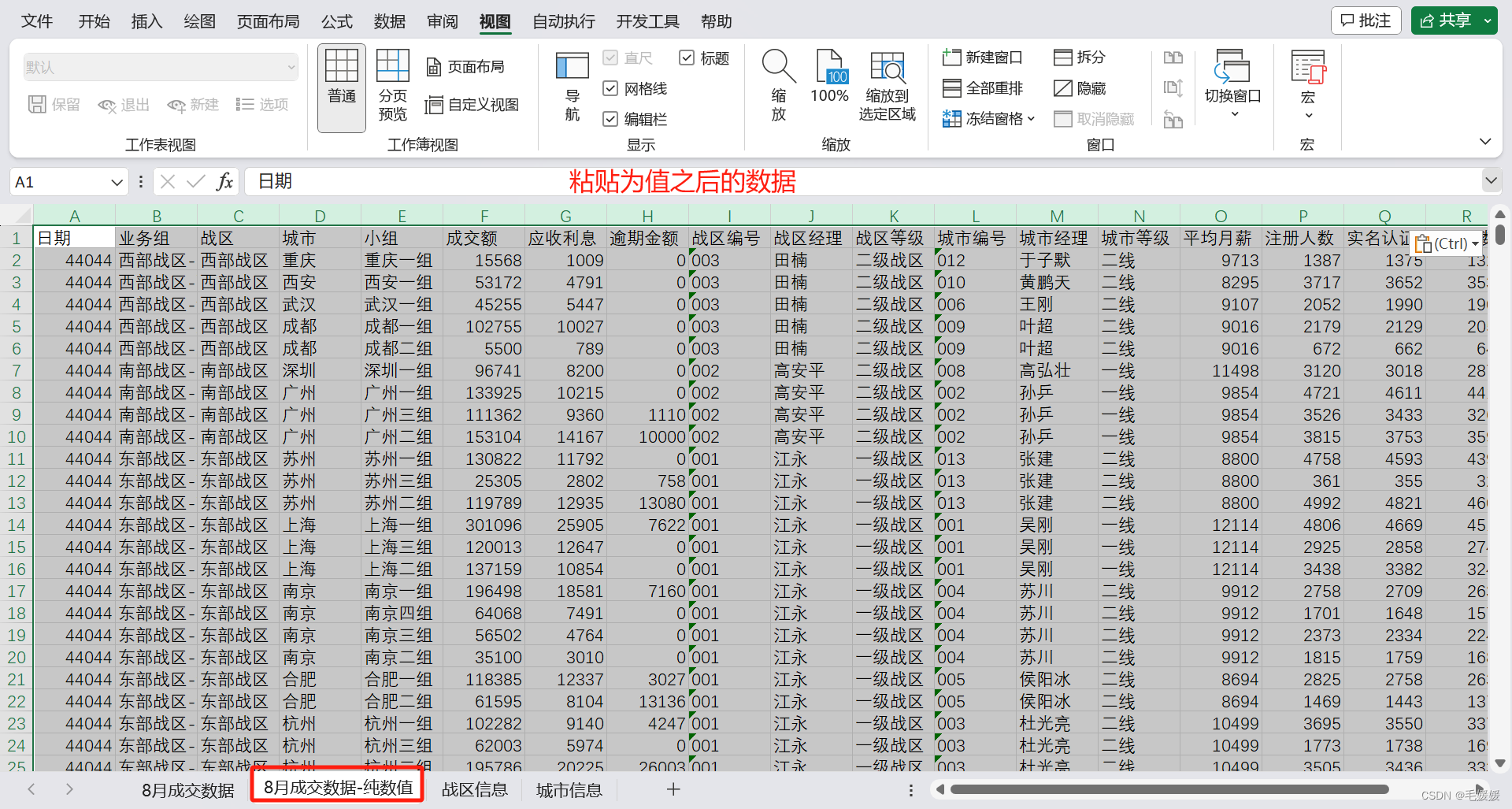This screenshot has width=1512, height=809.
Task: Expand the Name Box dropdown arrow
Action: 117,182
